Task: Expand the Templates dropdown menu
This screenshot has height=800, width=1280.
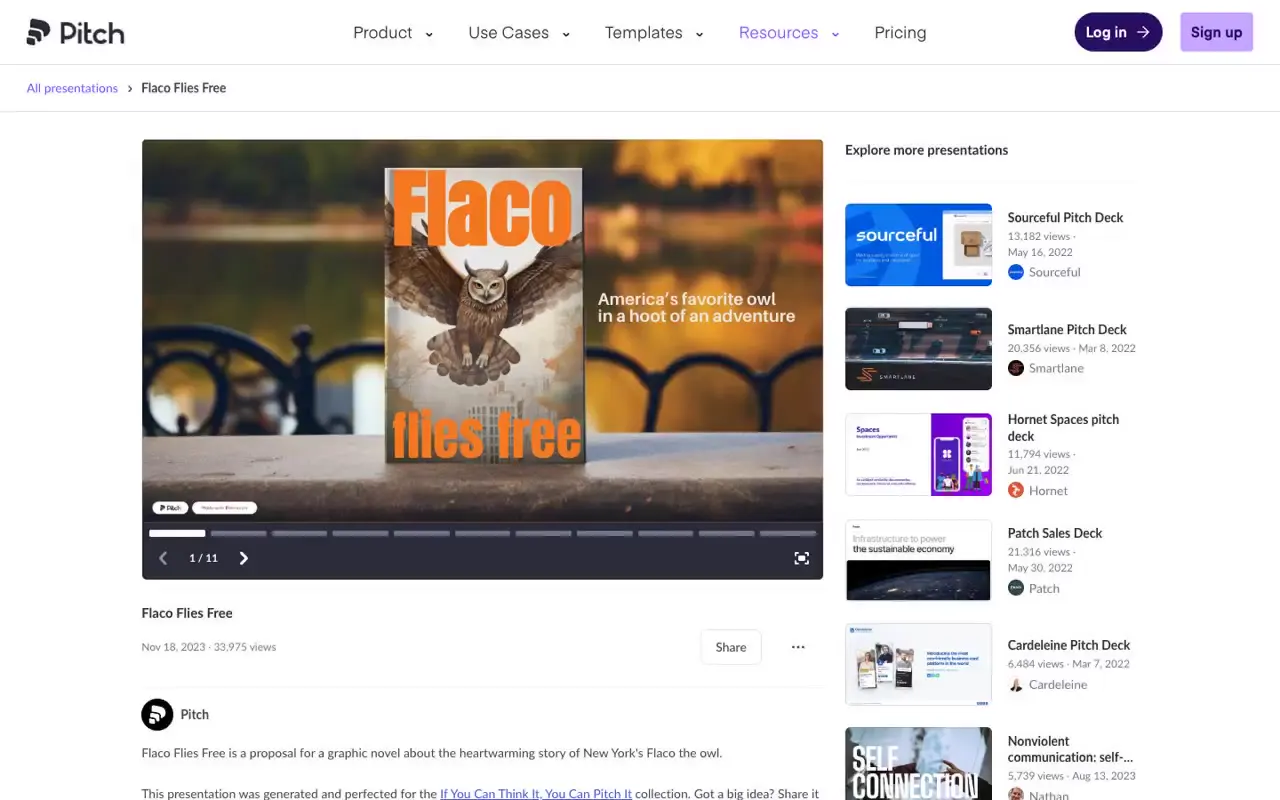Action: coord(654,33)
